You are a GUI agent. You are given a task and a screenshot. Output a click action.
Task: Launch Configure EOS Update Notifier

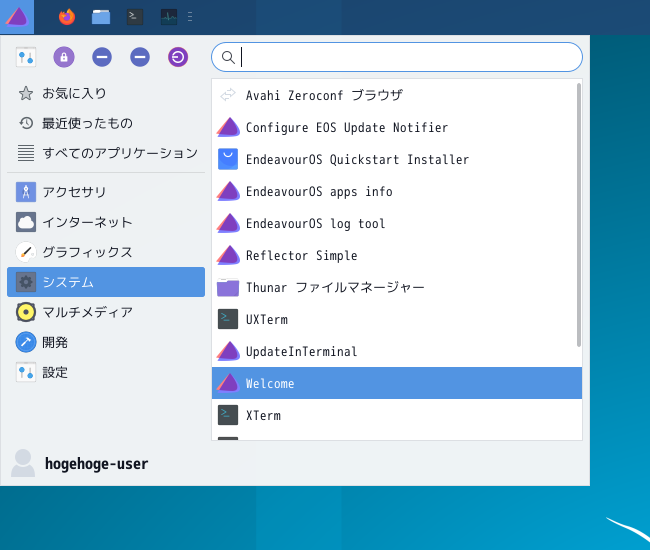click(397, 127)
